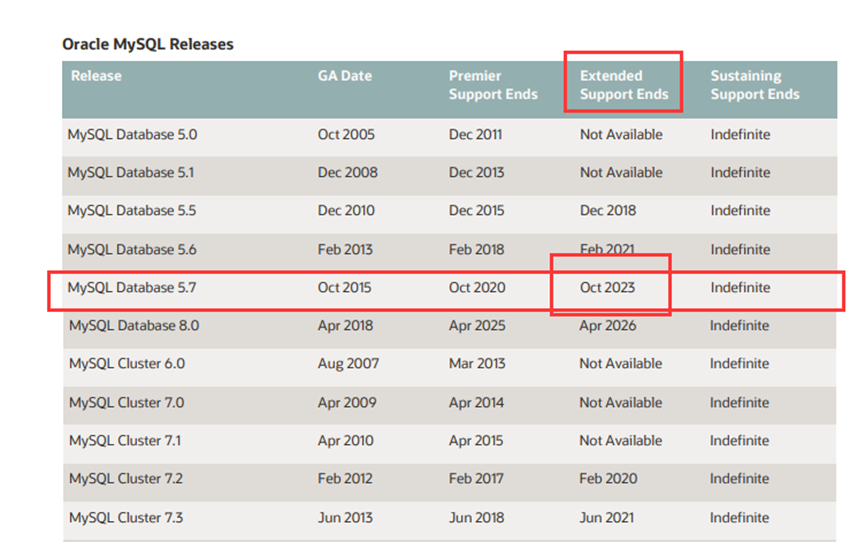The width and height of the screenshot is (865, 542).
Task: Click the 'MySQL Database 8.0' release cell
Action: [134, 326]
